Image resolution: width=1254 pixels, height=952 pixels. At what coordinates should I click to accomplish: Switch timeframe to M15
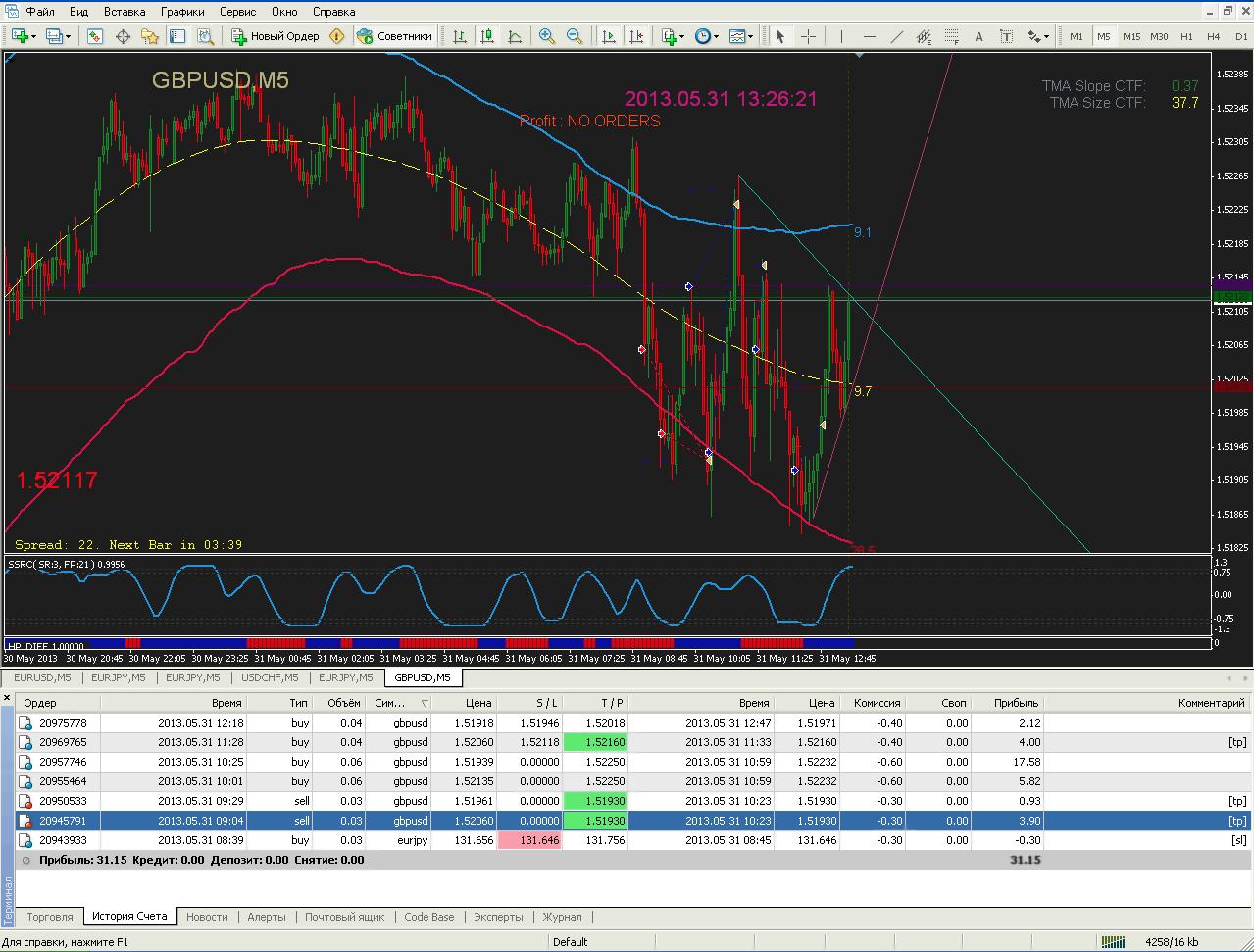click(1131, 36)
